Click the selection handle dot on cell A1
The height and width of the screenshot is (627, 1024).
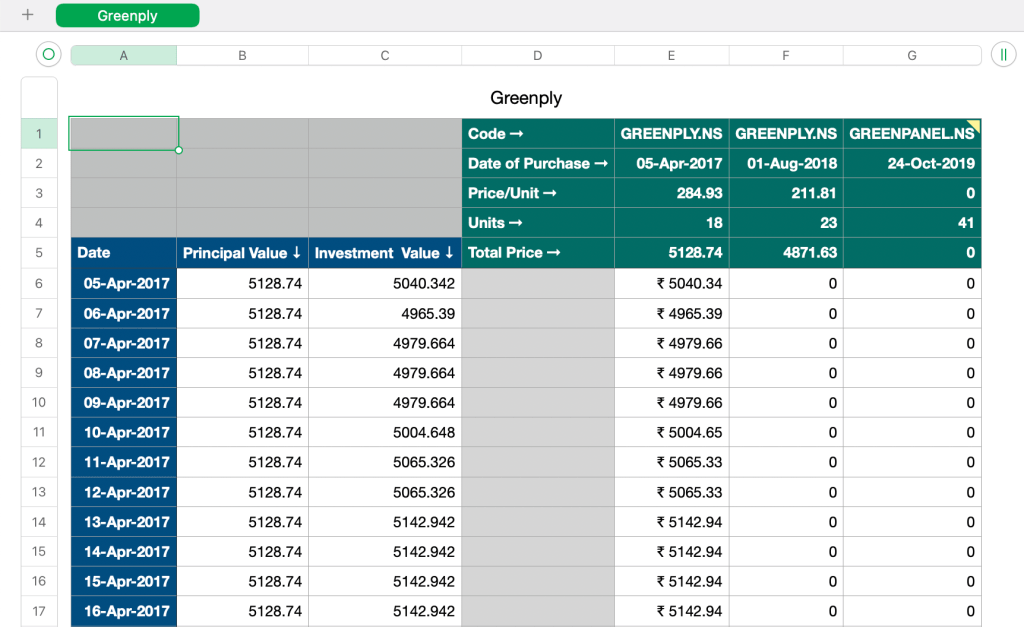pos(179,150)
